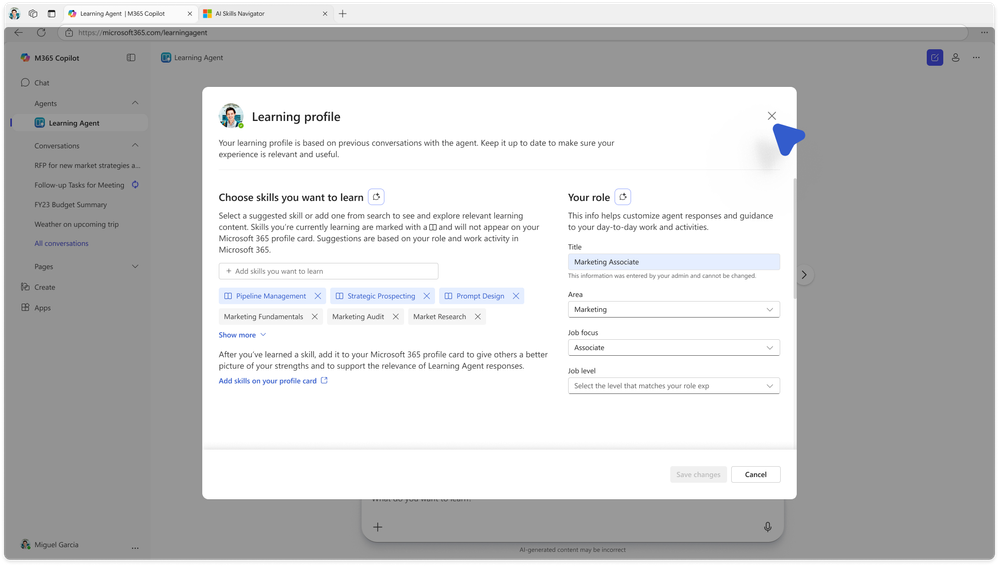Click the browser back arrow
This screenshot has height=566, width=999.
[18, 33]
